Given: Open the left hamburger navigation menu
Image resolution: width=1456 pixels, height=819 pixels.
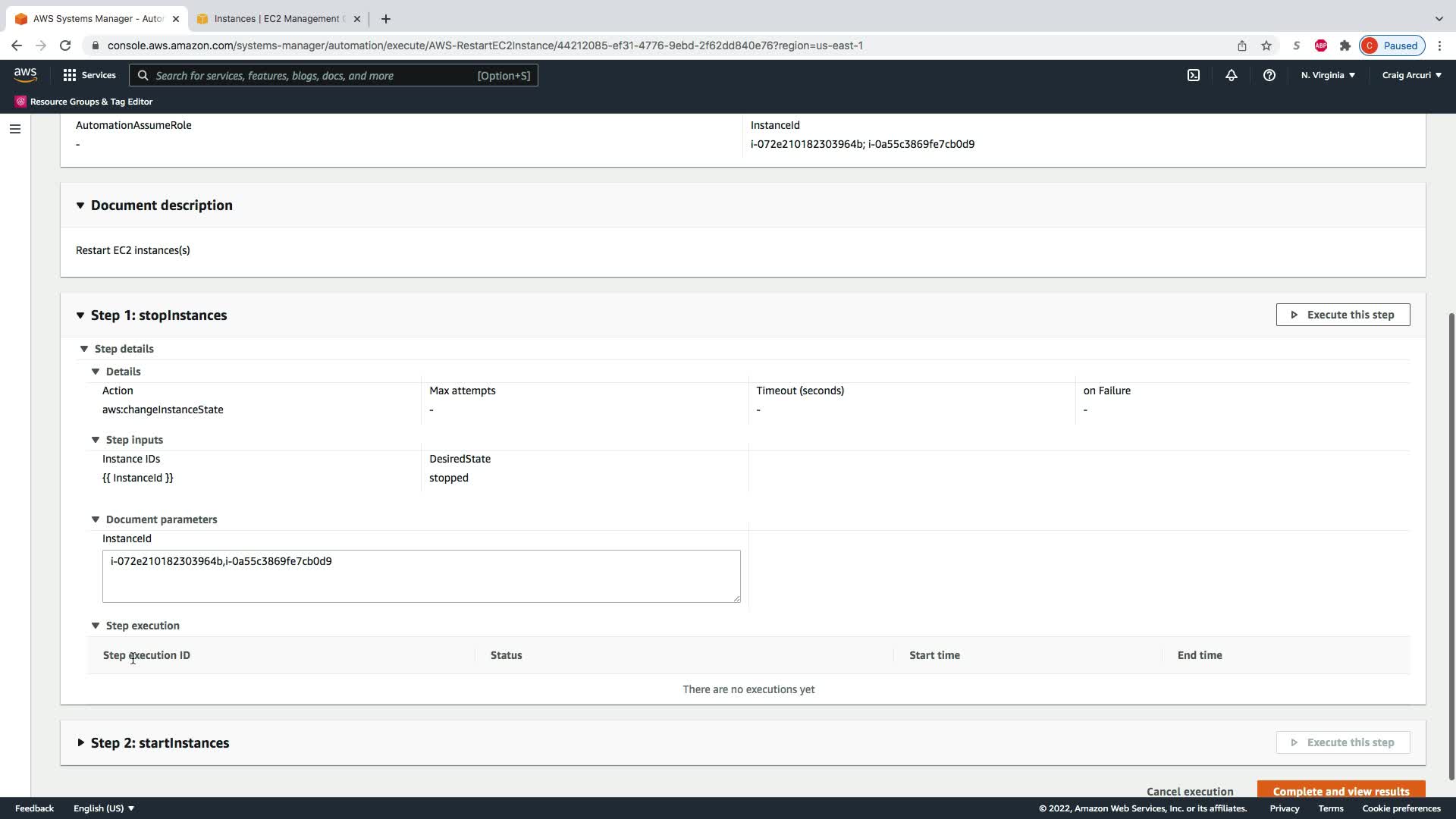Looking at the screenshot, I should pyautogui.click(x=14, y=129).
